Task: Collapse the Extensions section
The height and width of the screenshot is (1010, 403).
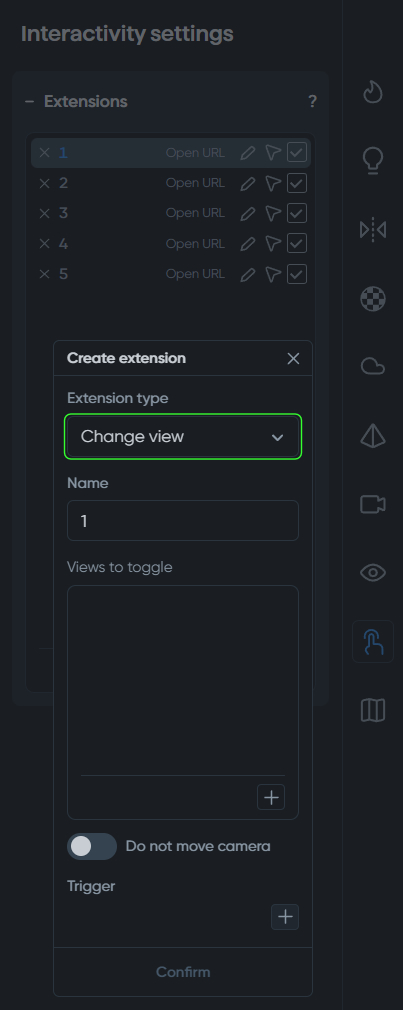Action: [30, 102]
